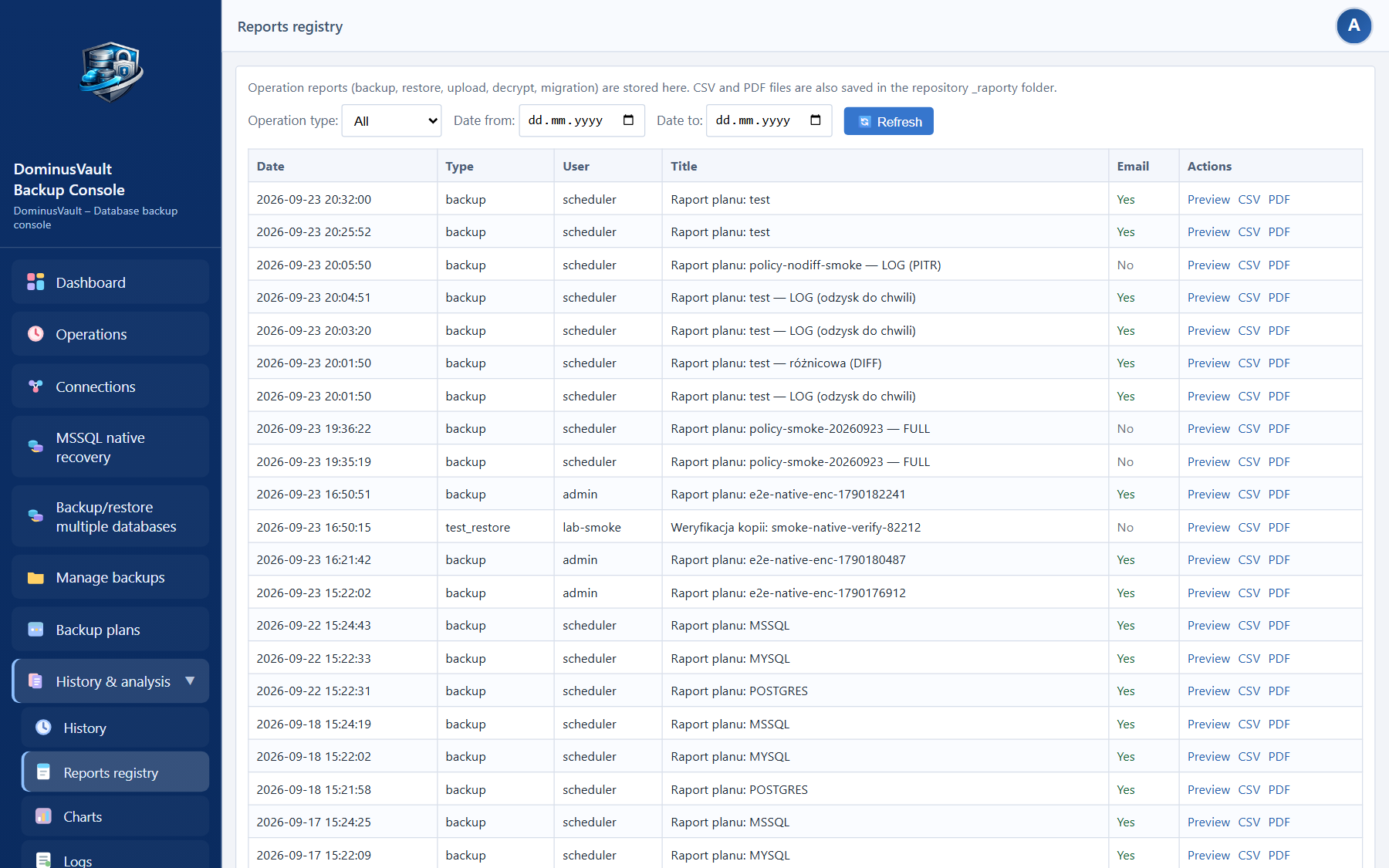Click the DominusVault shield logo
Screen dimensions: 1389x868
pyautogui.click(x=111, y=72)
